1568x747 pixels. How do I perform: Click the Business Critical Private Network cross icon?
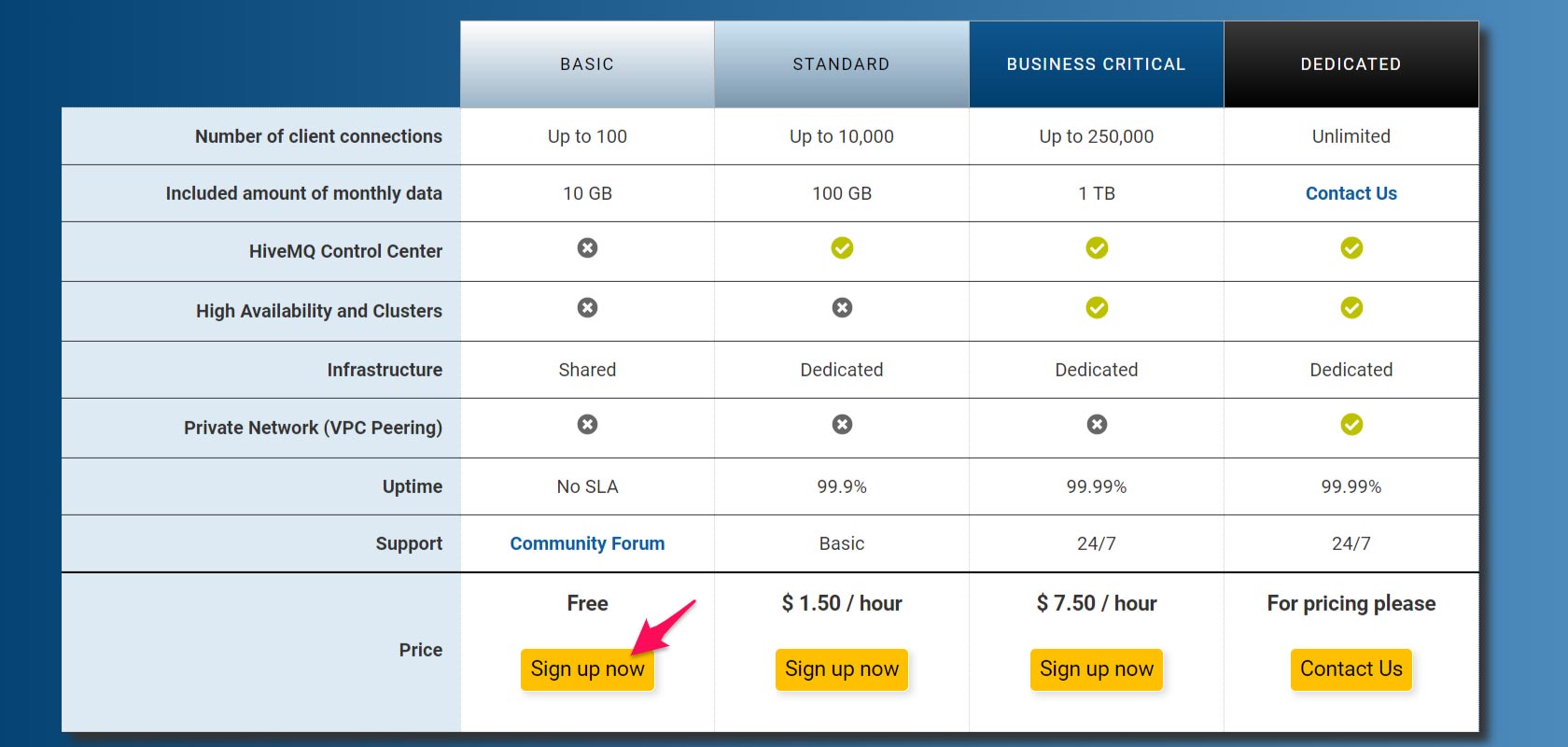(1097, 425)
